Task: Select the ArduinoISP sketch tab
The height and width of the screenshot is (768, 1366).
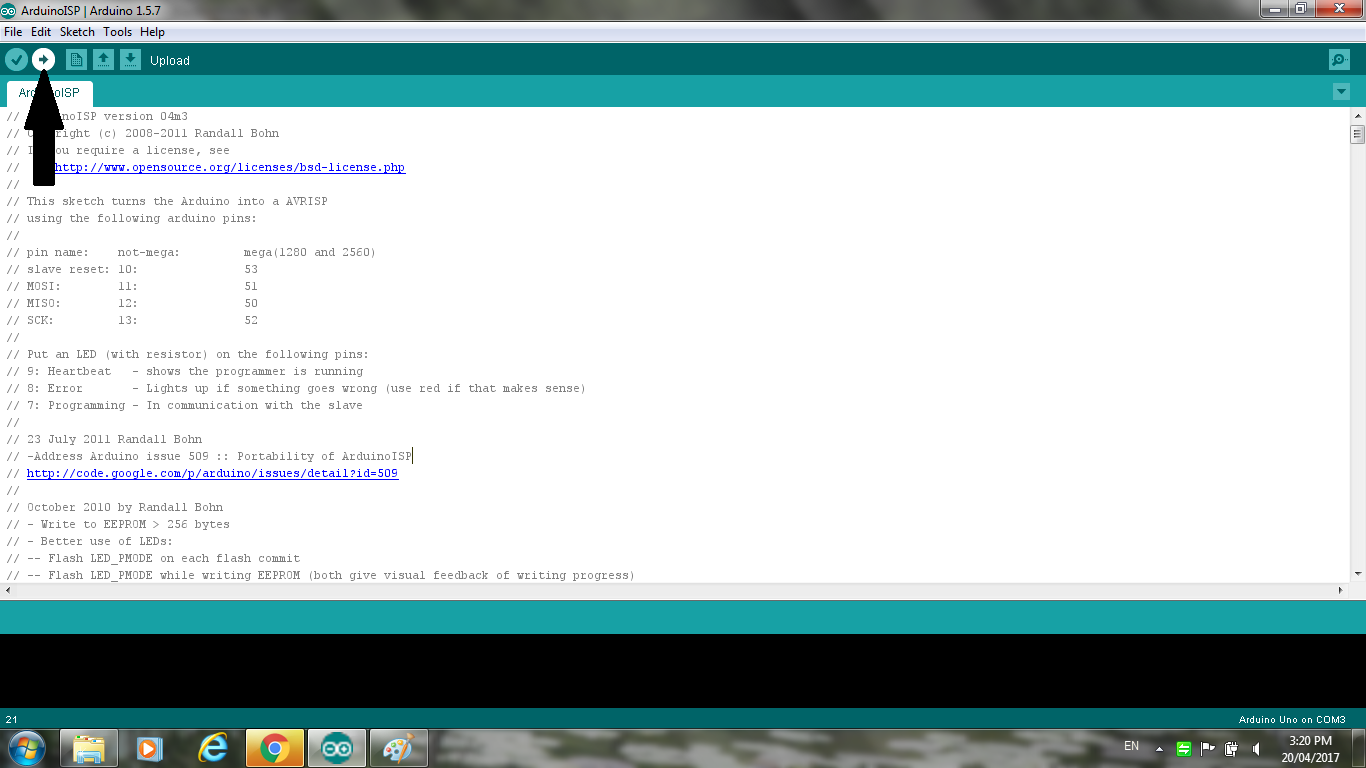Action: click(x=49, y=93)
